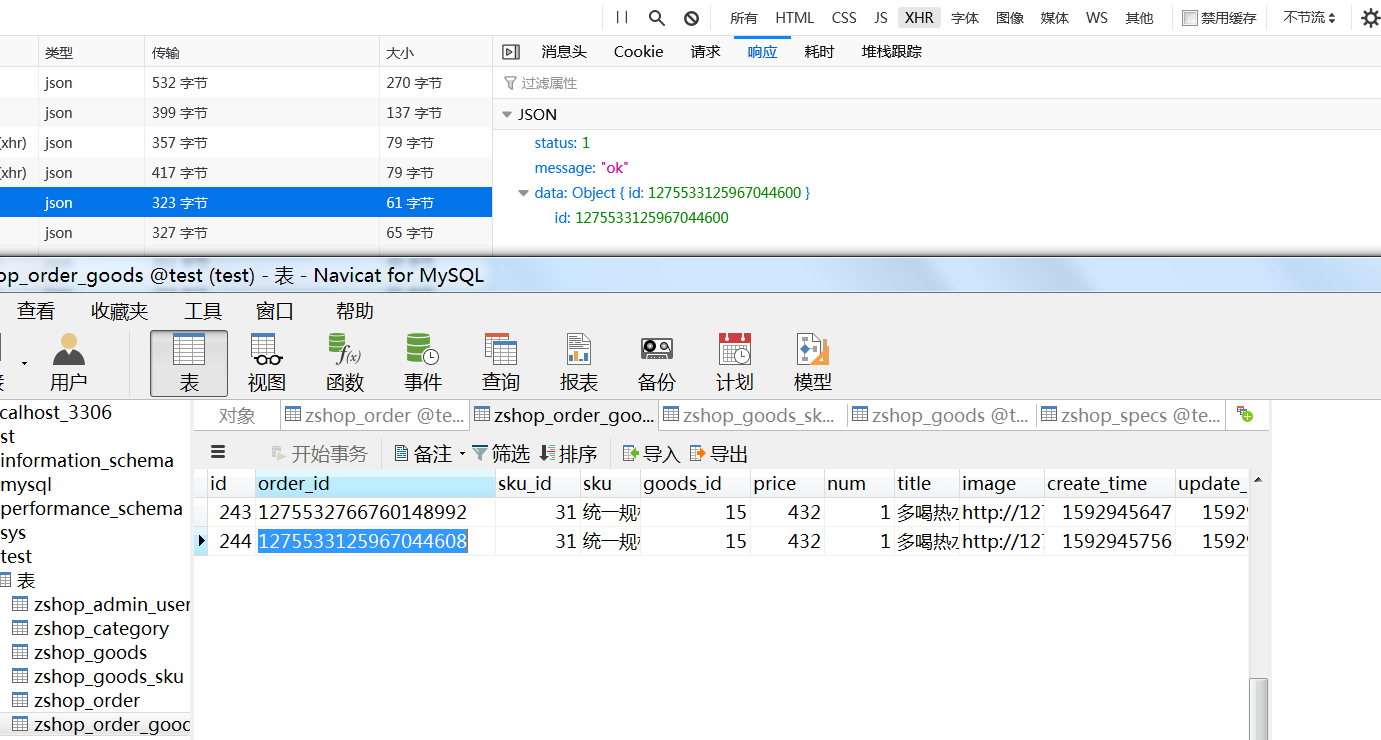Filter requests by XHR type
The height and width of the screenshot is (740, 1381).
click(x=919, y=18)
